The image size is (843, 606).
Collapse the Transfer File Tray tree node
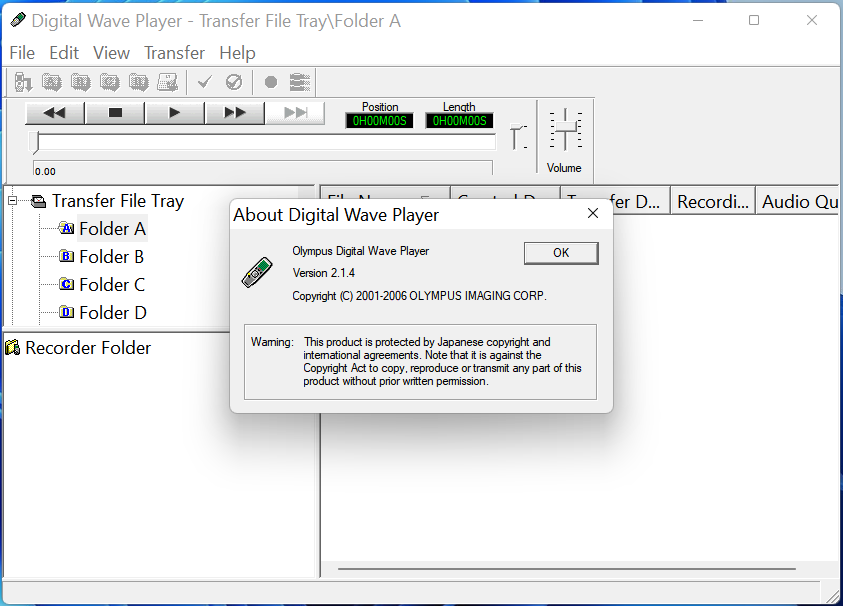coord(12,201)
